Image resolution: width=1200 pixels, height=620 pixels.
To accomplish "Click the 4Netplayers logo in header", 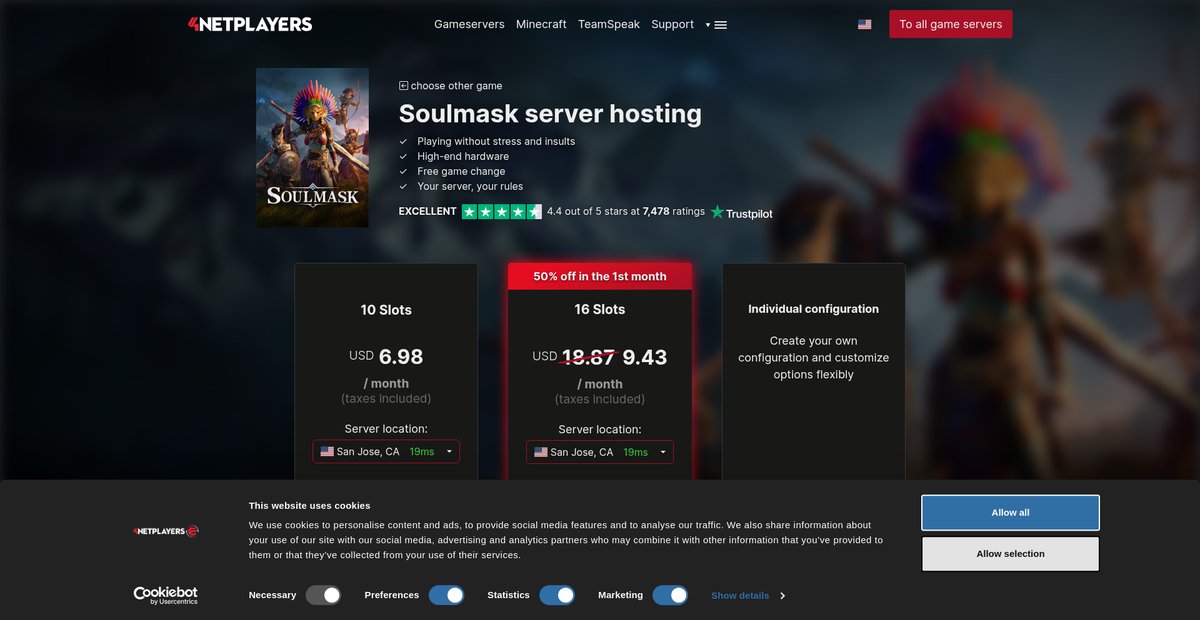I will pyautogui.click(x=250, y=24).
